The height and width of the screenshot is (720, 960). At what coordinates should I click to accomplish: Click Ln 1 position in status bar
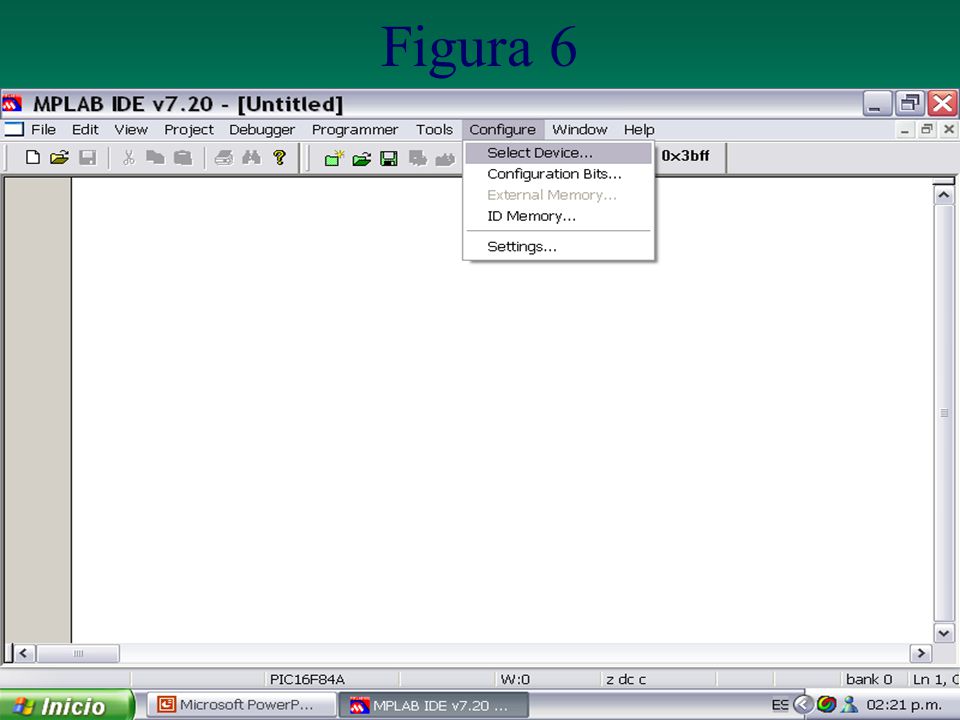coord(936,679)
